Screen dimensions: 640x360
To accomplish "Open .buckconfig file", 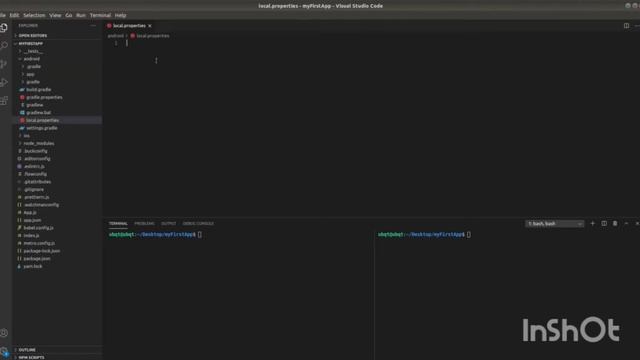I will [36, 151].
